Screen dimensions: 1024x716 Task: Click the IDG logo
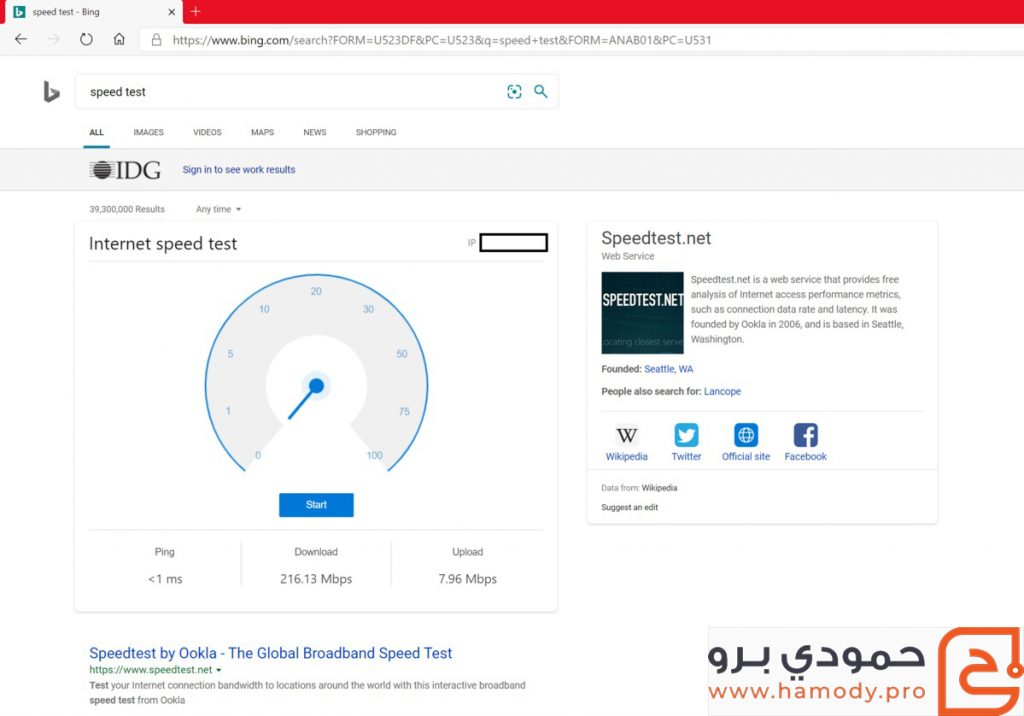[125, 170]
